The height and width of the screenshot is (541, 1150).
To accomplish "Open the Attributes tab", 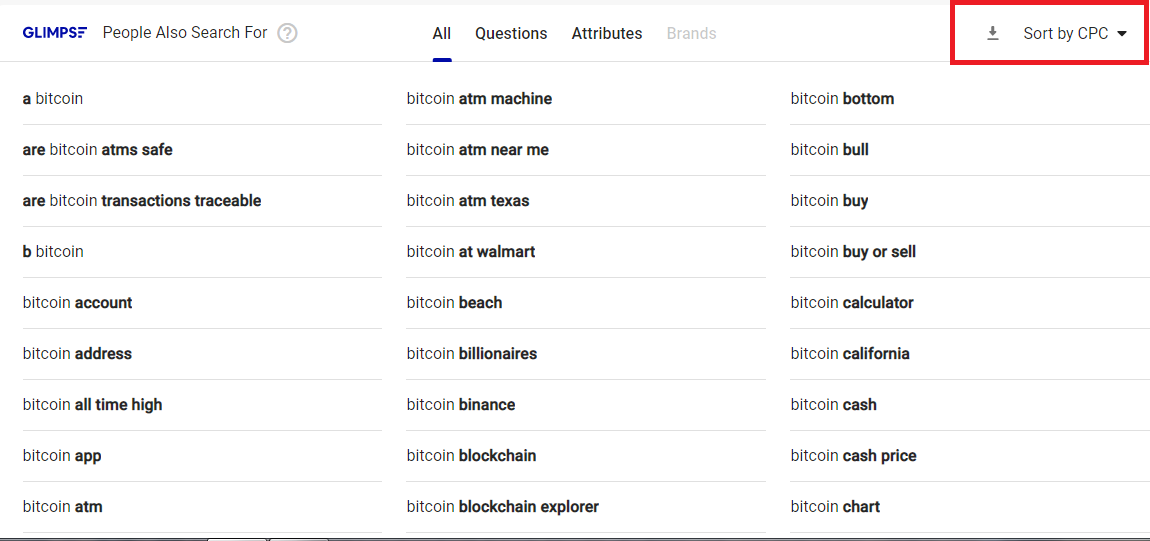I will click(607, 33).
